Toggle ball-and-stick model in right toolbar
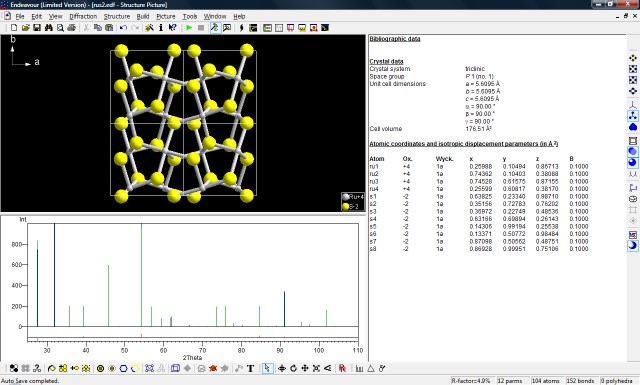The width and height of the screenshot is (640, 385). click(633, 116)
